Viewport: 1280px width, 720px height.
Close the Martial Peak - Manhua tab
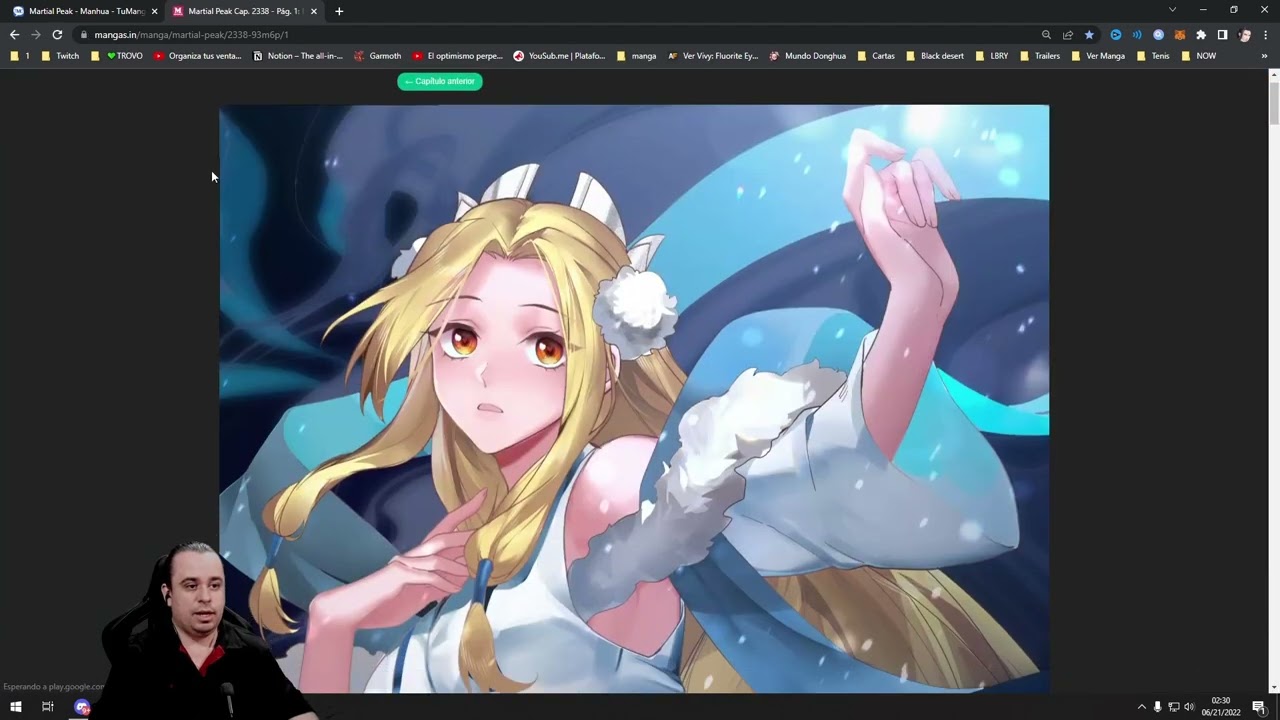point(154,11)
